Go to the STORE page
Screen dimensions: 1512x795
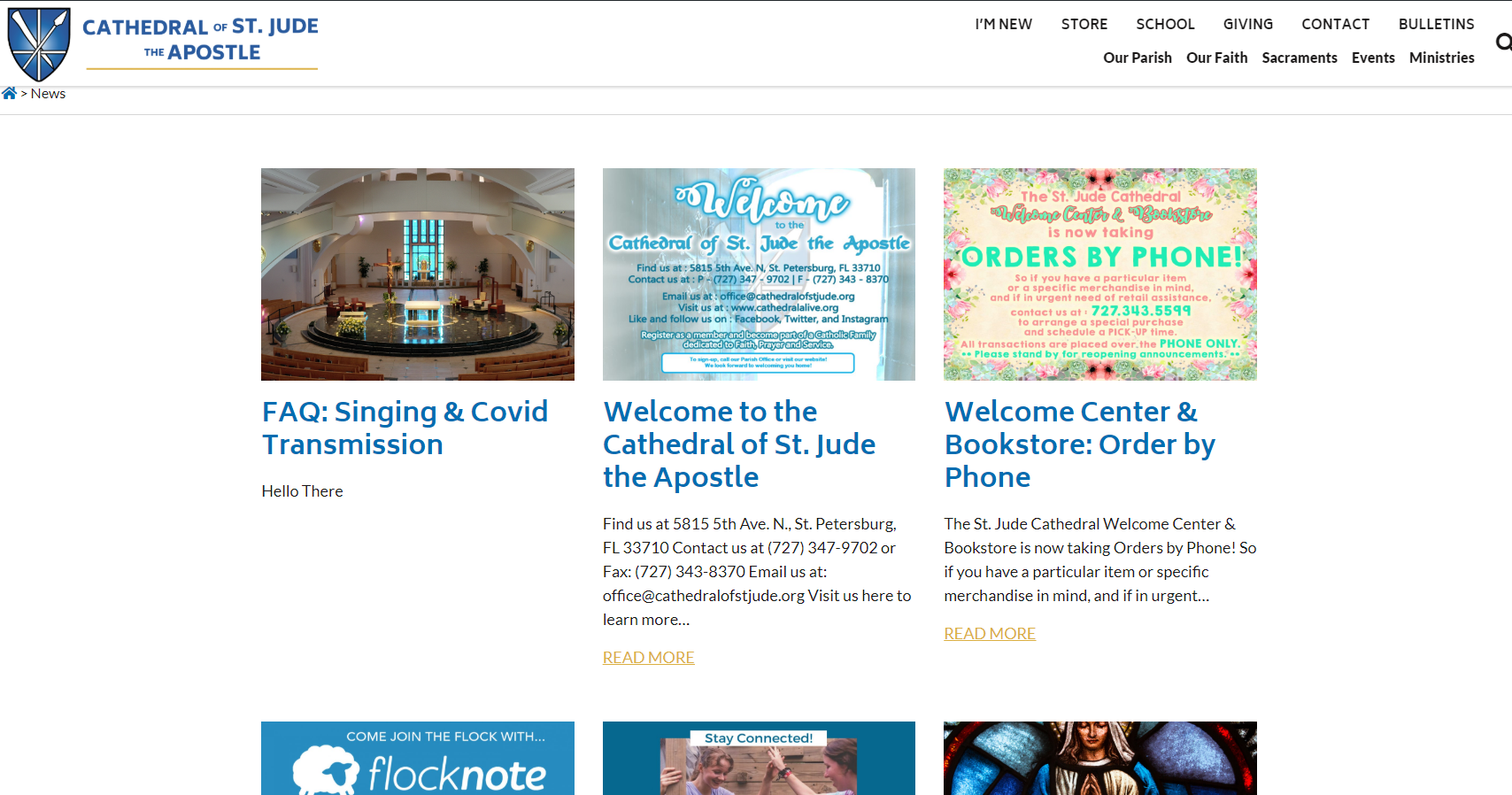pyautogui.click(x=1084, y=24)
